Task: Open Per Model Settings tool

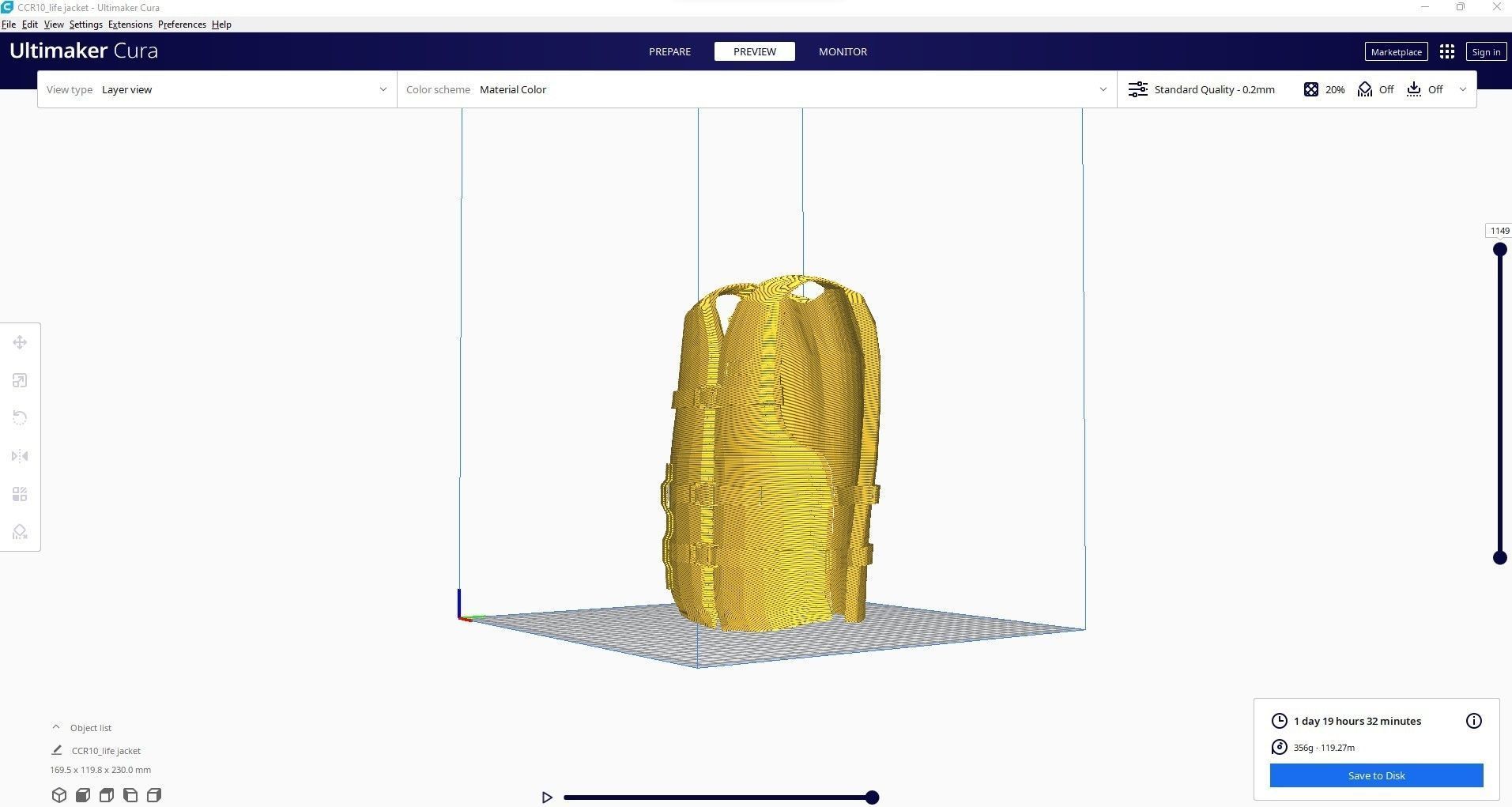Action: click(x=20, y=494)
